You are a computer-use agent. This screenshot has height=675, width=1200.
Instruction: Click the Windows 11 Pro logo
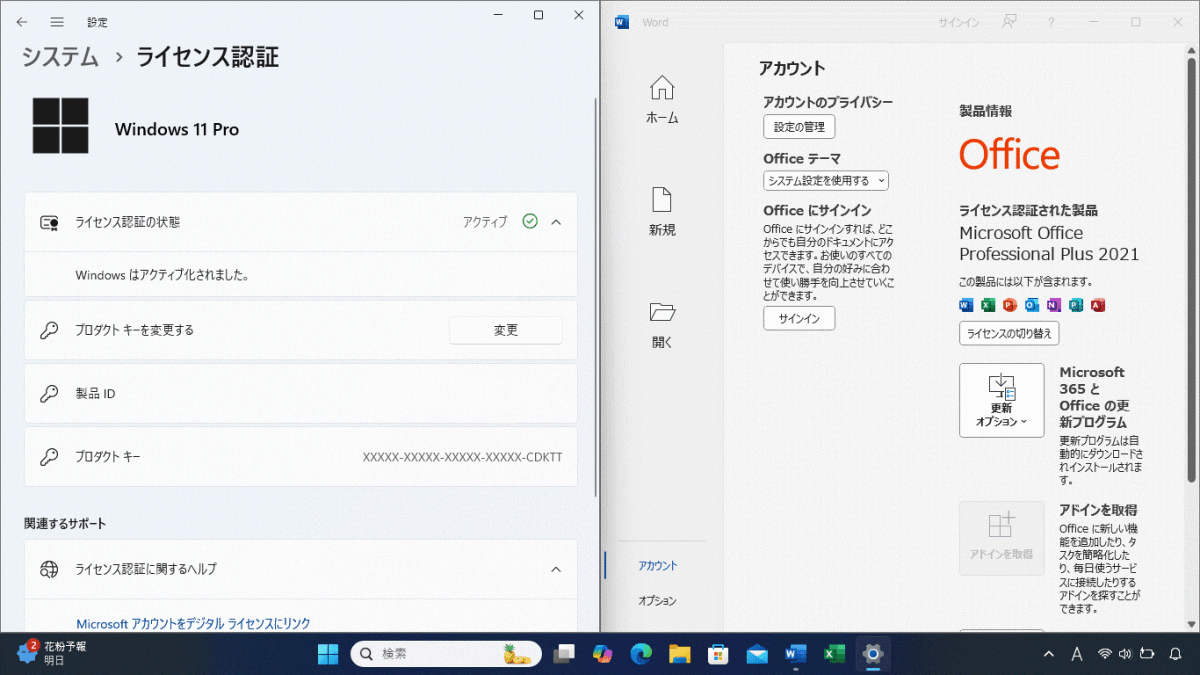click(x=60, y=126)
